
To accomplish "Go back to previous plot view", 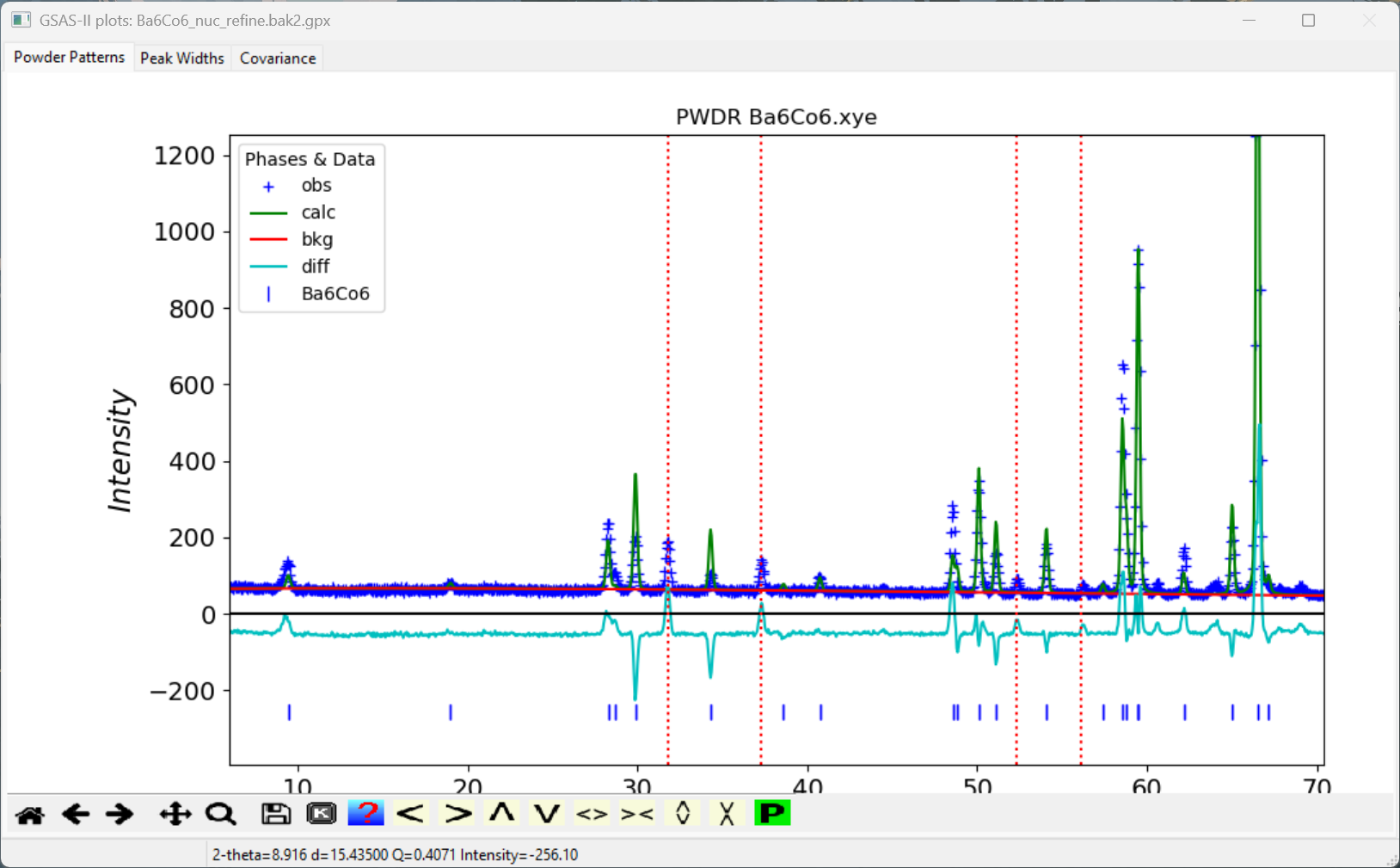I will (76, 814).
